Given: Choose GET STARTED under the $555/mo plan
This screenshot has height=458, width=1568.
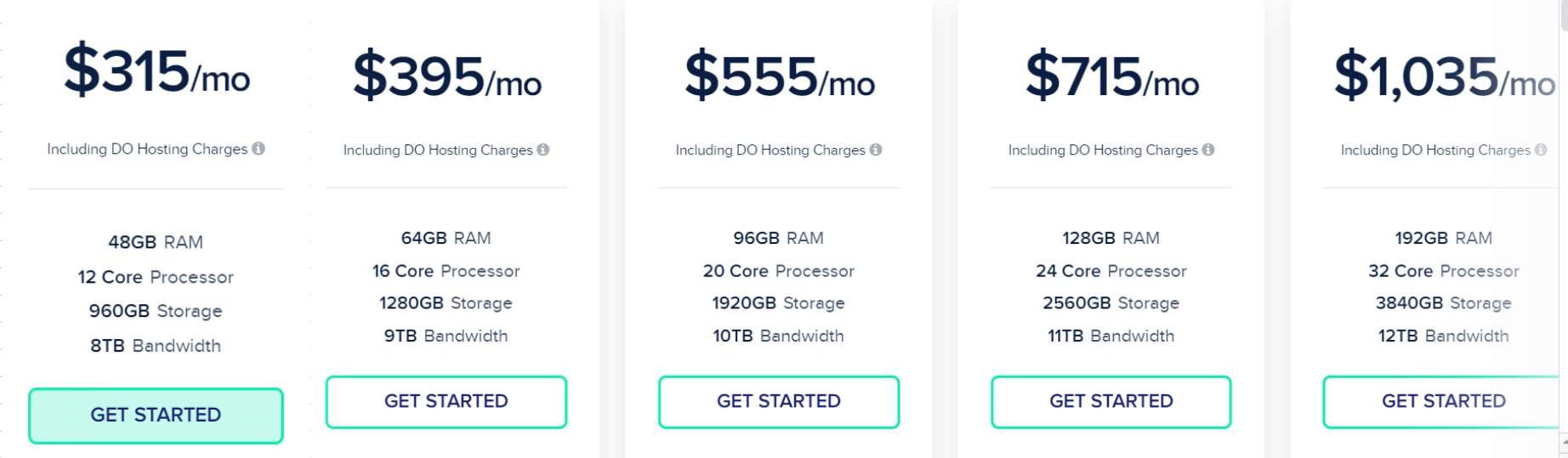Looking at the screenshot, I should (x=779, y=402).
